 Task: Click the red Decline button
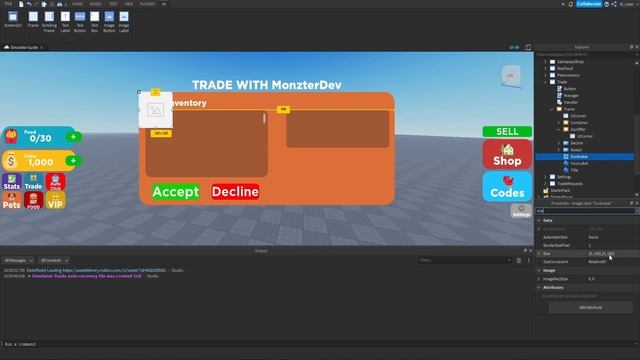point(235,191)
